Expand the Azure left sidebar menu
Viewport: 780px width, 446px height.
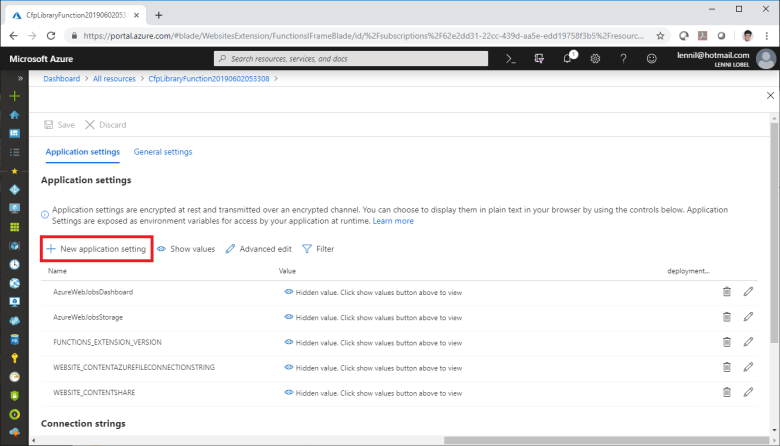coord(20,79)
